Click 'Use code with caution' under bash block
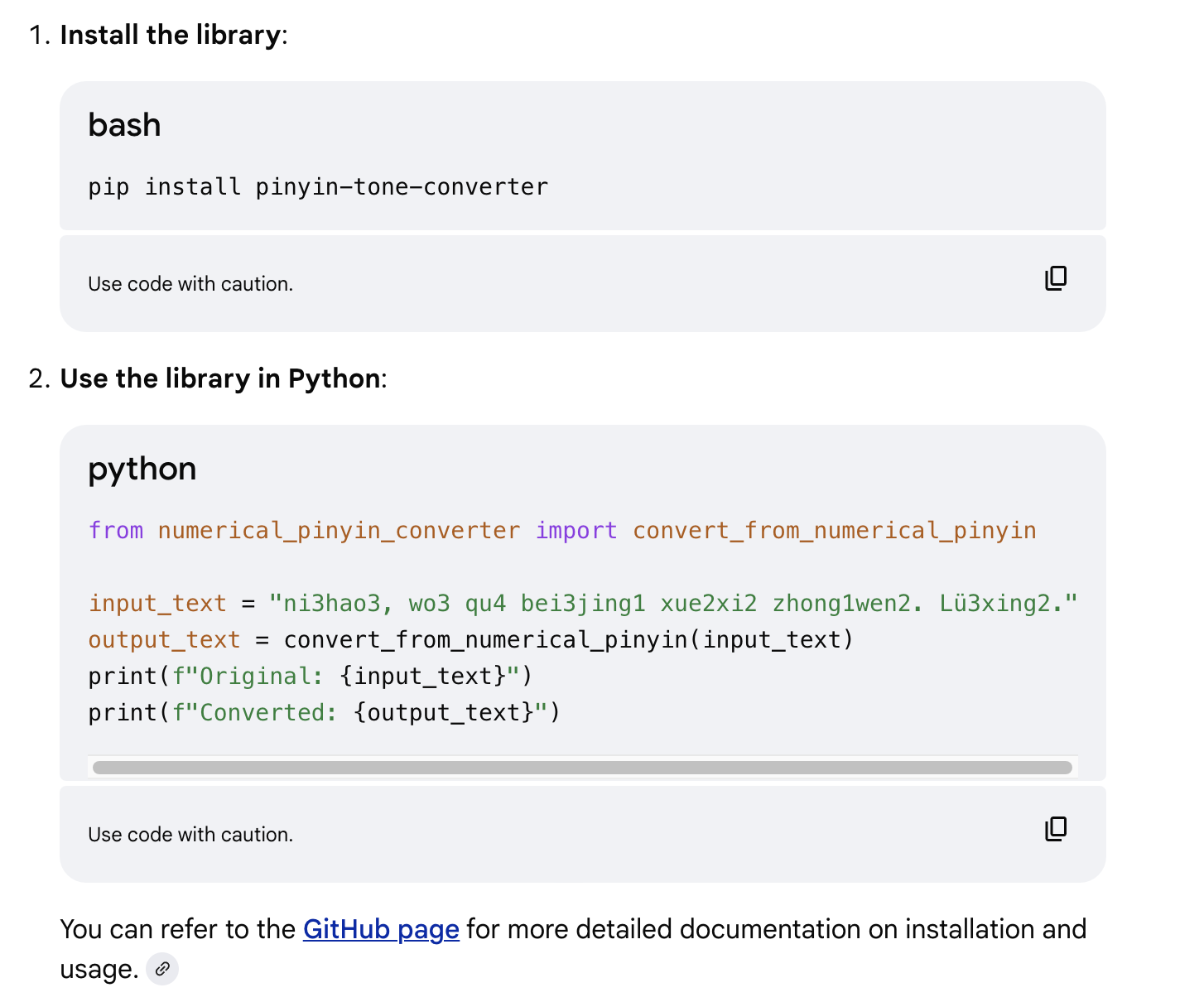Screen dimensions: 1204x1002 [190, 284]
